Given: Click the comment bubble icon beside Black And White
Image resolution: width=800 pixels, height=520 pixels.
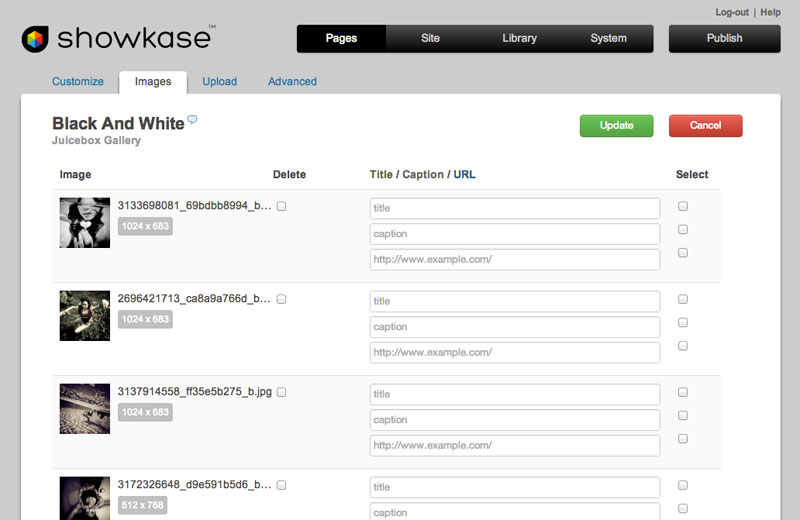Looking at the screenshot, I should coord(192,119).
